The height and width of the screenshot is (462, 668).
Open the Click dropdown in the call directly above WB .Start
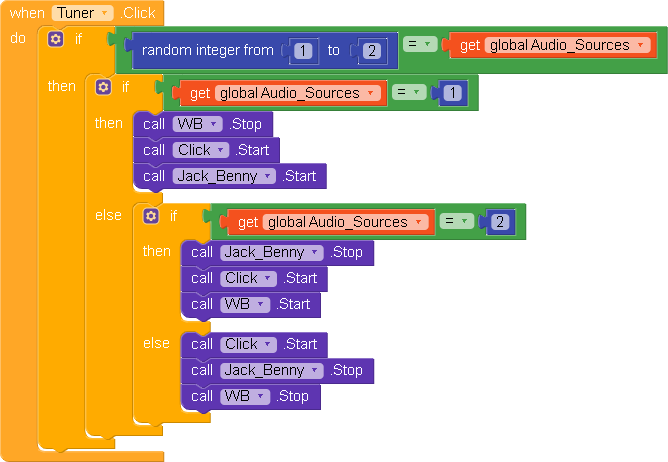248,278
